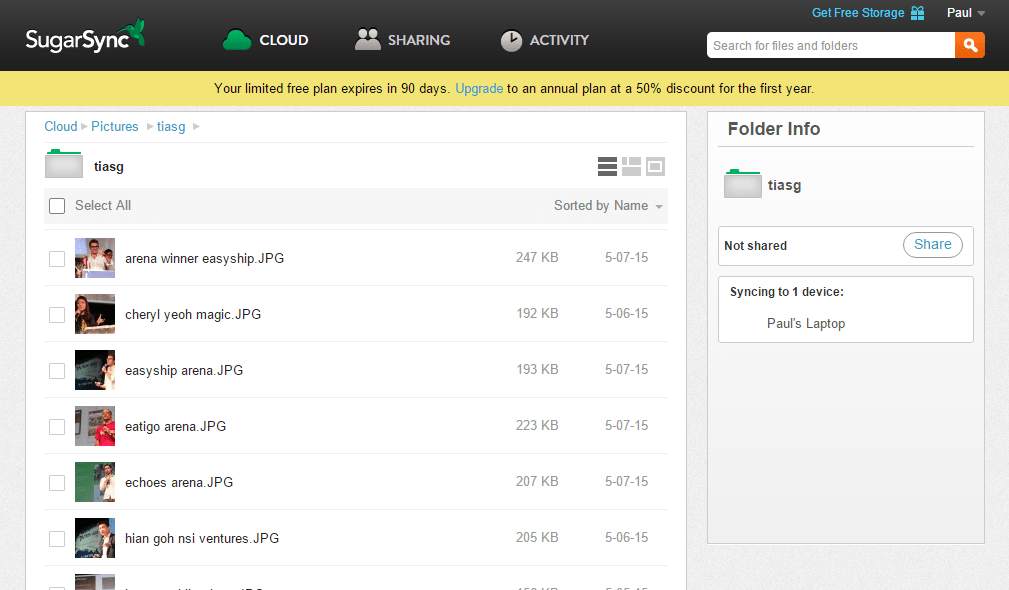
Task: Go to Pictures in breadcrumb
Action: coord(115,127)
